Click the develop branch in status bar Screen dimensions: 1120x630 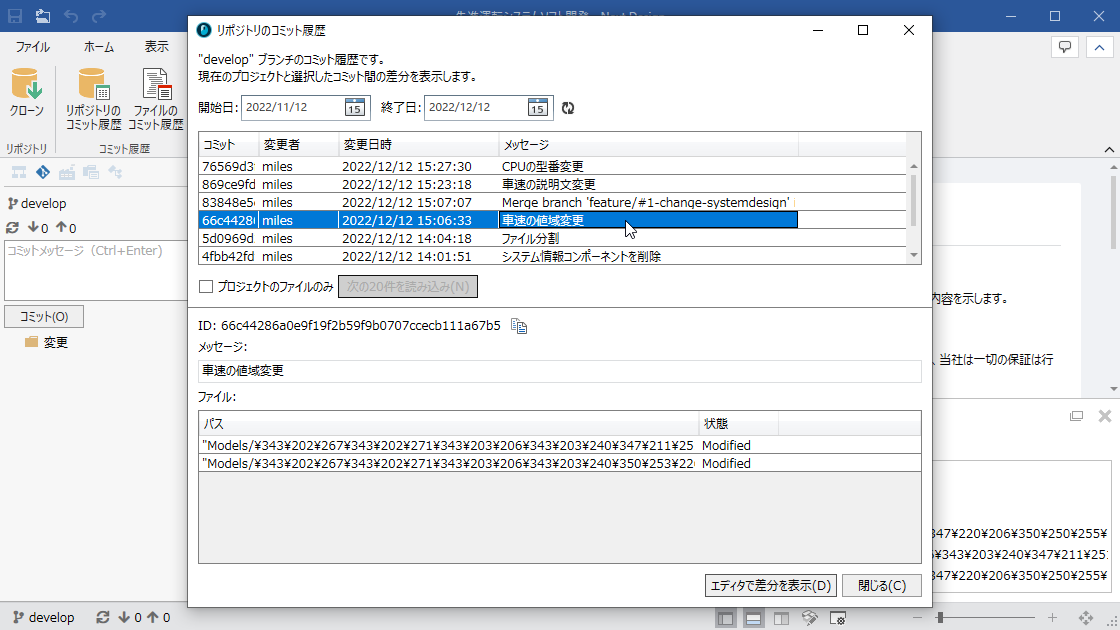tap(44, 617)
